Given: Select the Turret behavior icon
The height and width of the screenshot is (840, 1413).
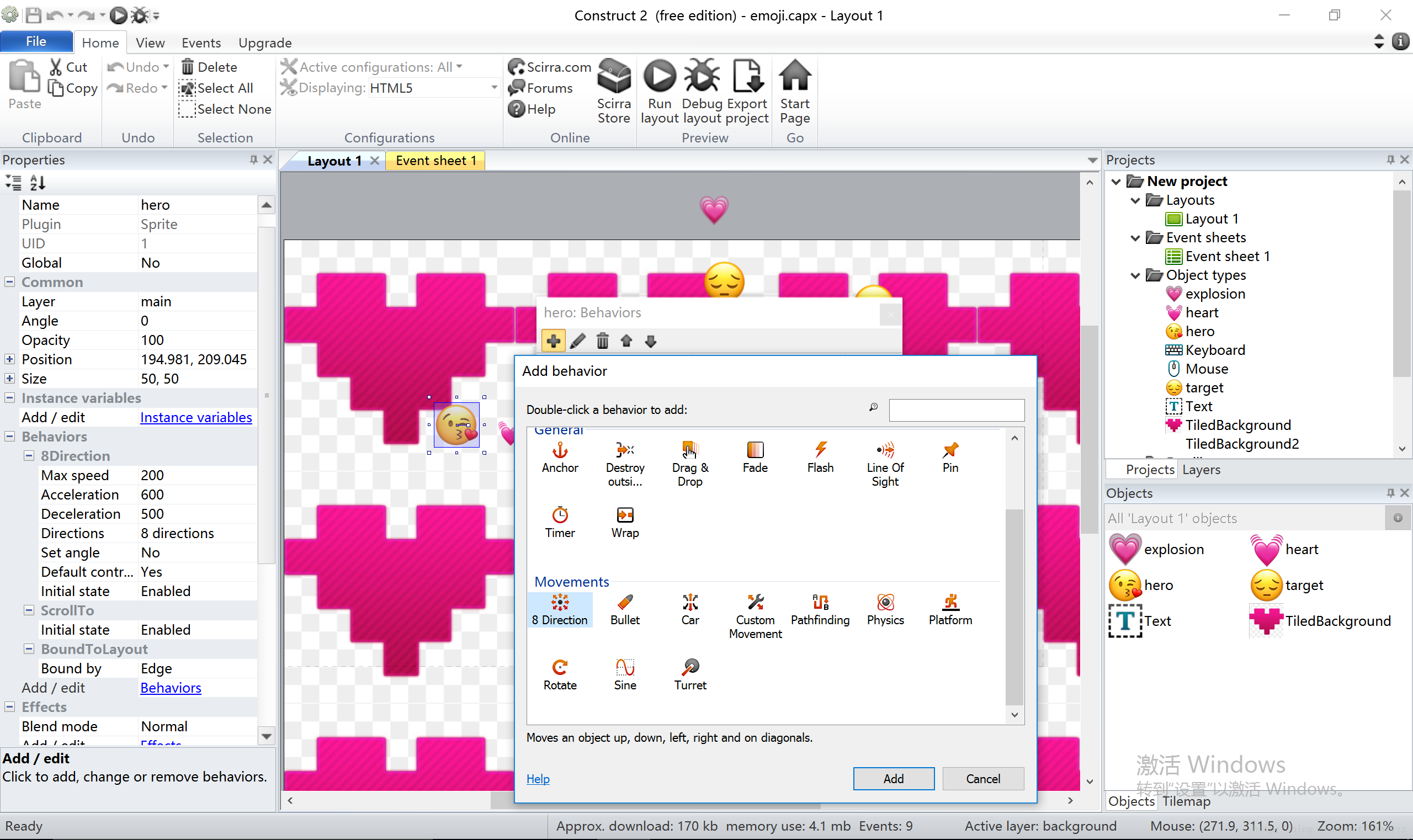Looking at the screenshot, I should pyautogui.click(x=690, y=675).
